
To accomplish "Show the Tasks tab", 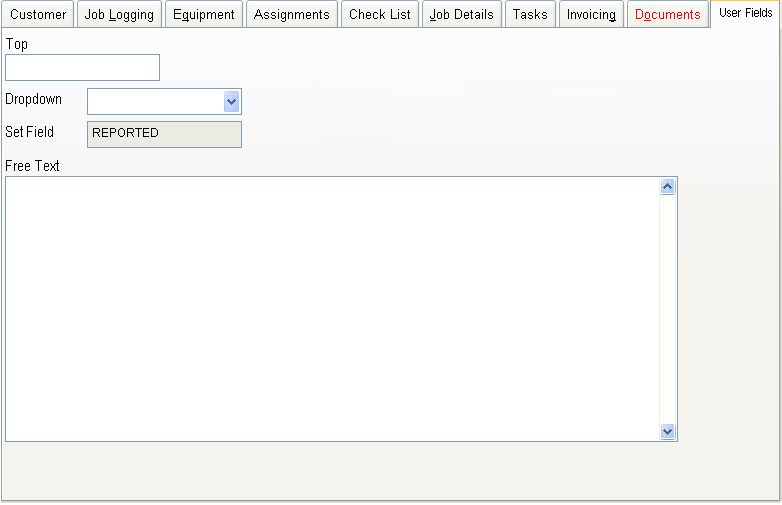I will [530, 15].
